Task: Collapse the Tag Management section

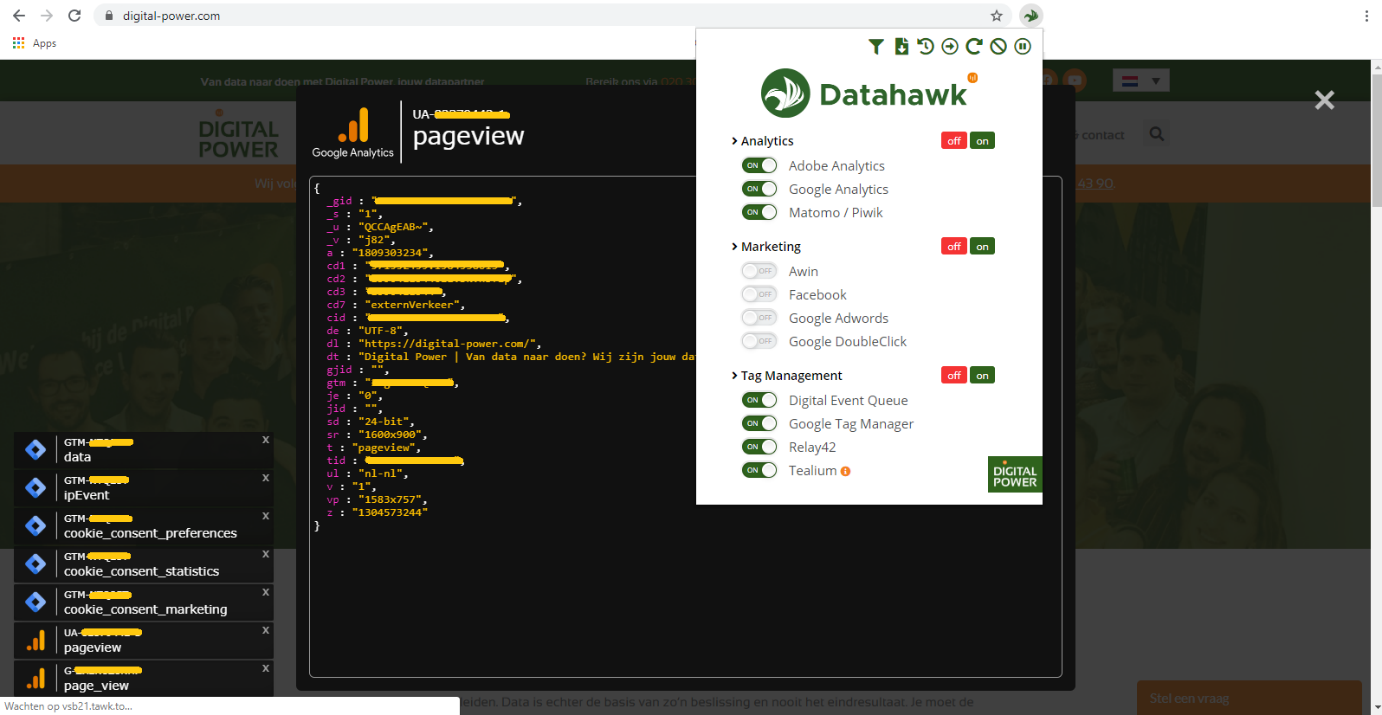Action: [786, 375]
